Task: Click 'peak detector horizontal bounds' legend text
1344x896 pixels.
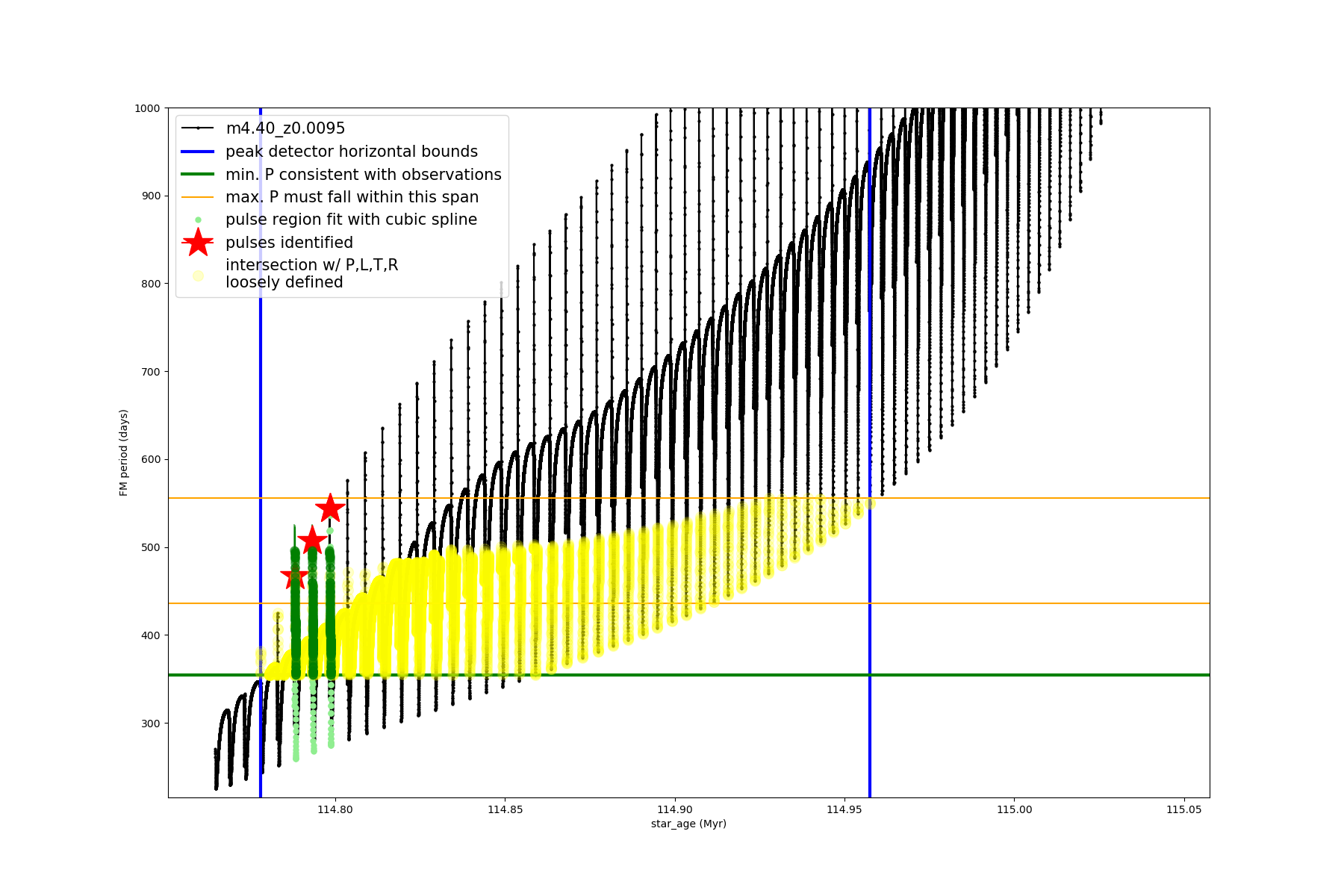Action: pyautogui.click(x=352, y=152)
